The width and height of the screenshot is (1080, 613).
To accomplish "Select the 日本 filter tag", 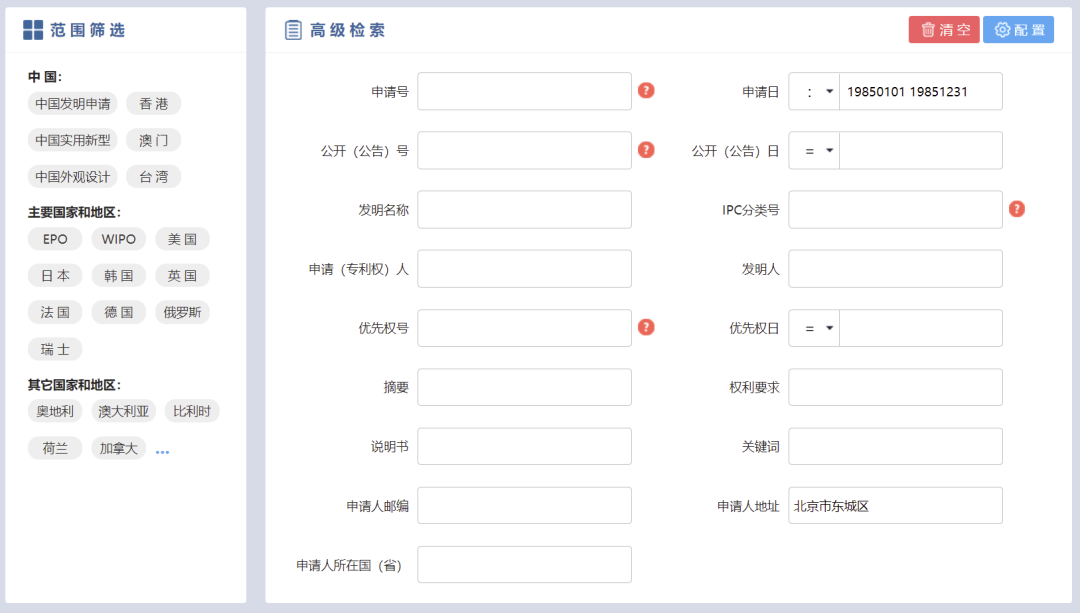I will (x=55, y=275).
